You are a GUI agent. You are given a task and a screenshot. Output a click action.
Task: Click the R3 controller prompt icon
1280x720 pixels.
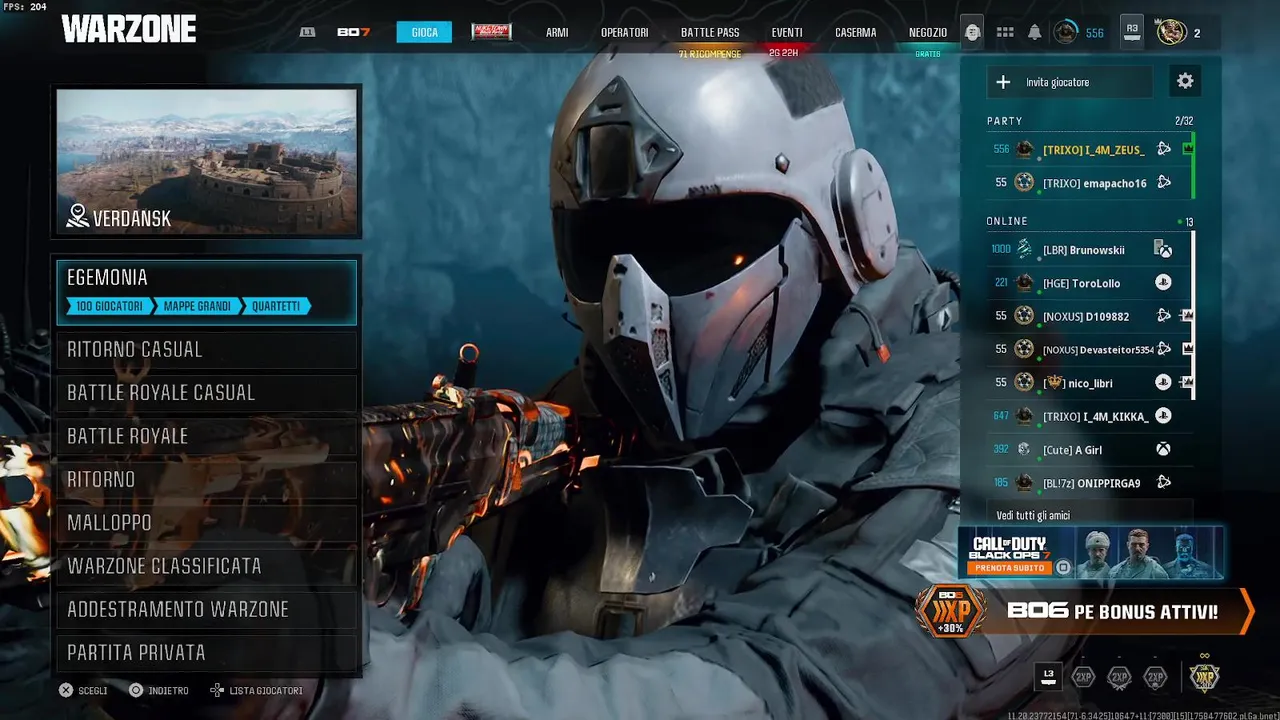[1132, 30]
